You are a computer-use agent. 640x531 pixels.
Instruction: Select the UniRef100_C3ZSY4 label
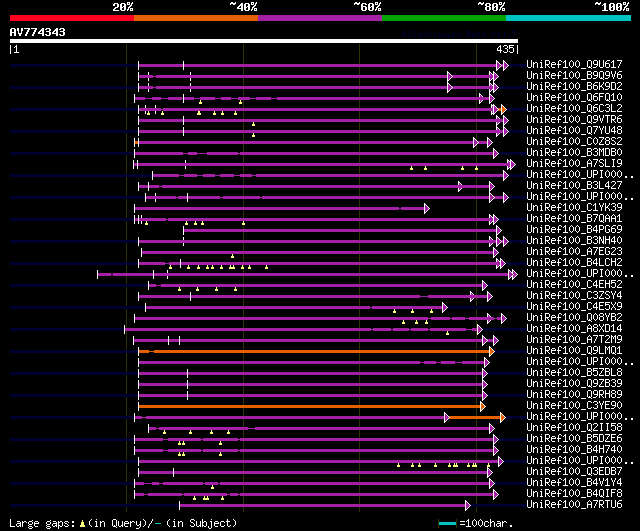click(x=574, y=295)
